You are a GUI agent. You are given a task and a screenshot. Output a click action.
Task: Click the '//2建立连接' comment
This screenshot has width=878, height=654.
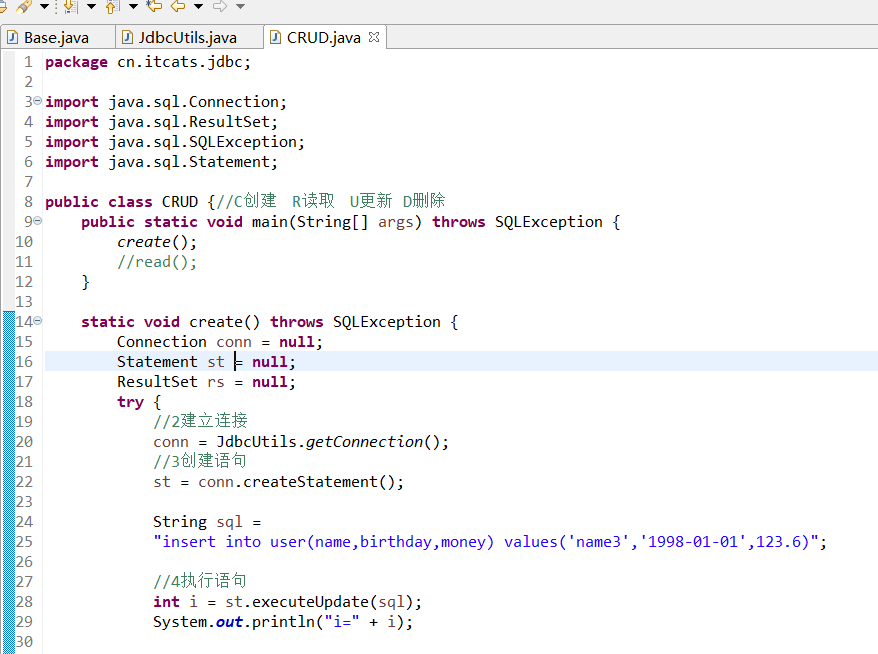[x=200, y=421]
